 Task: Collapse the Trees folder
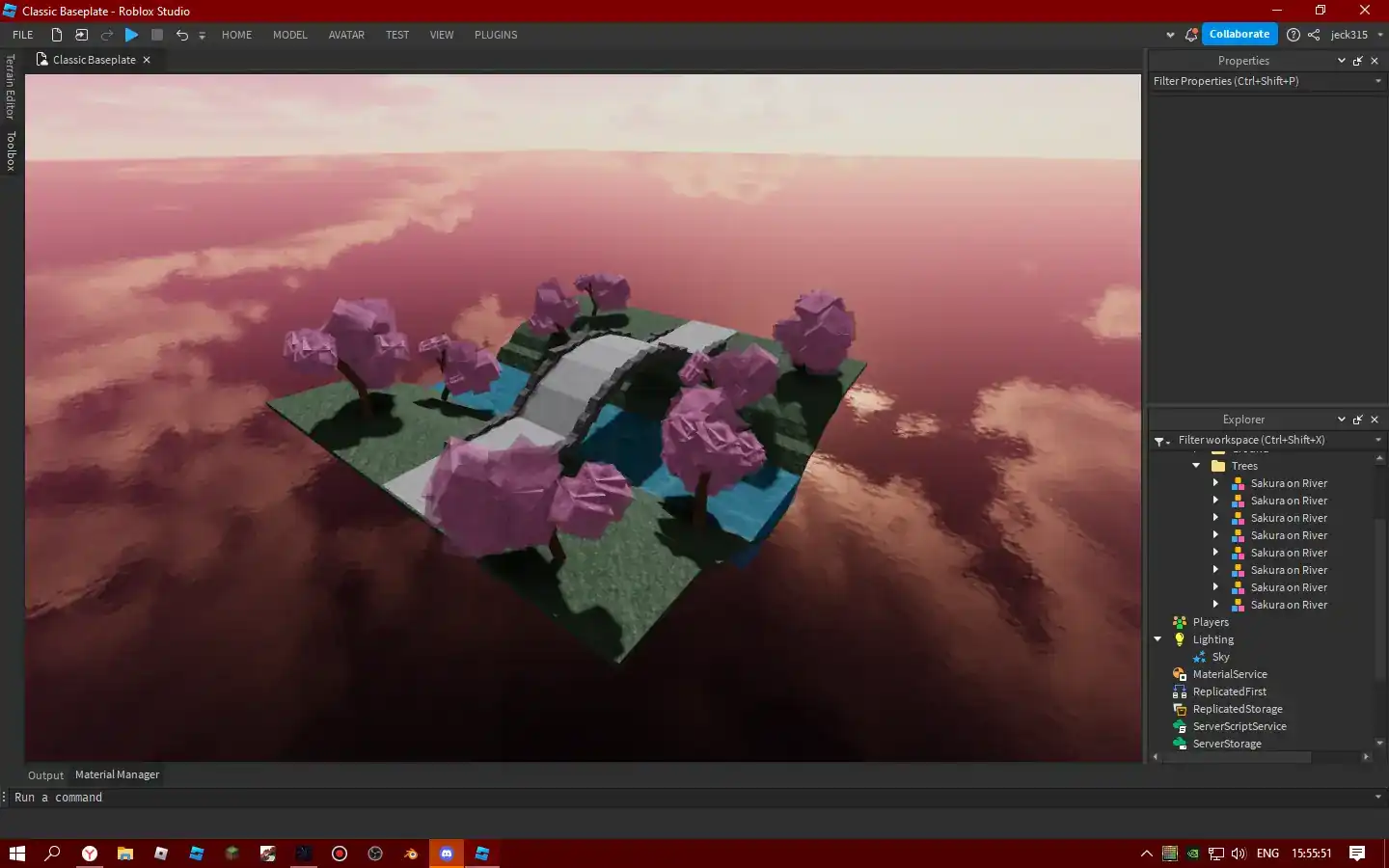tap(1196, 466)
